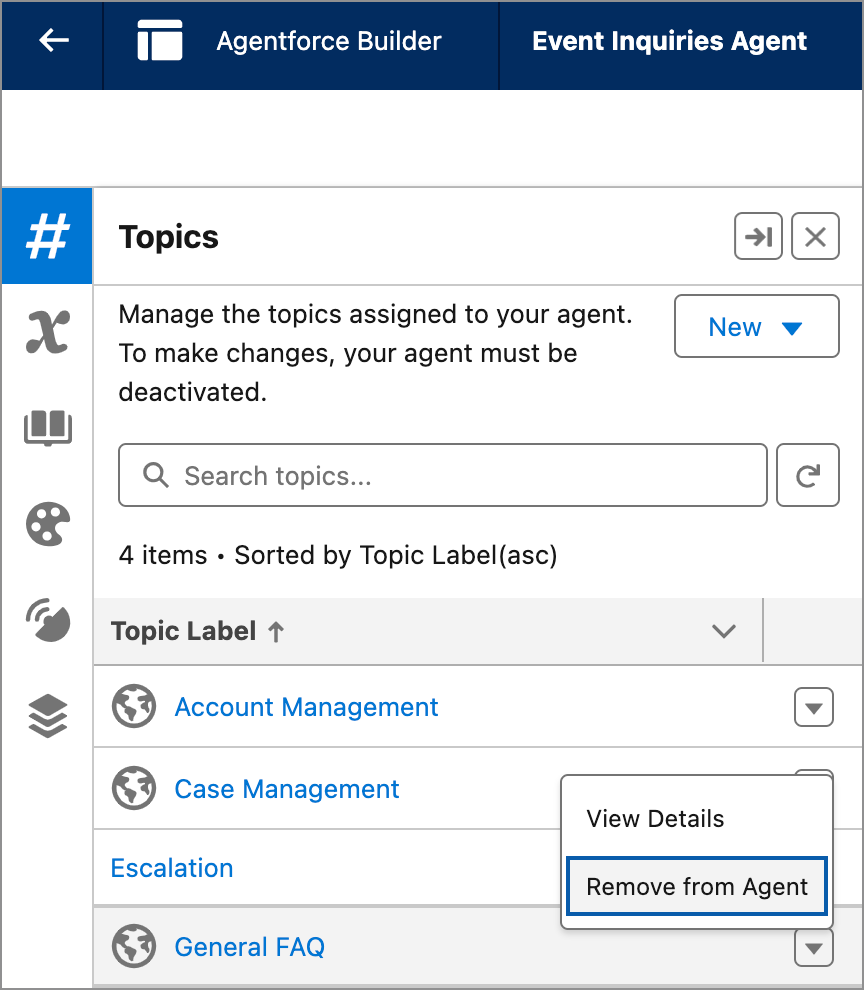Collapse Topics panel with arrow-to-bar button
The image size is (864, 990).
click(x=759, y=237)
